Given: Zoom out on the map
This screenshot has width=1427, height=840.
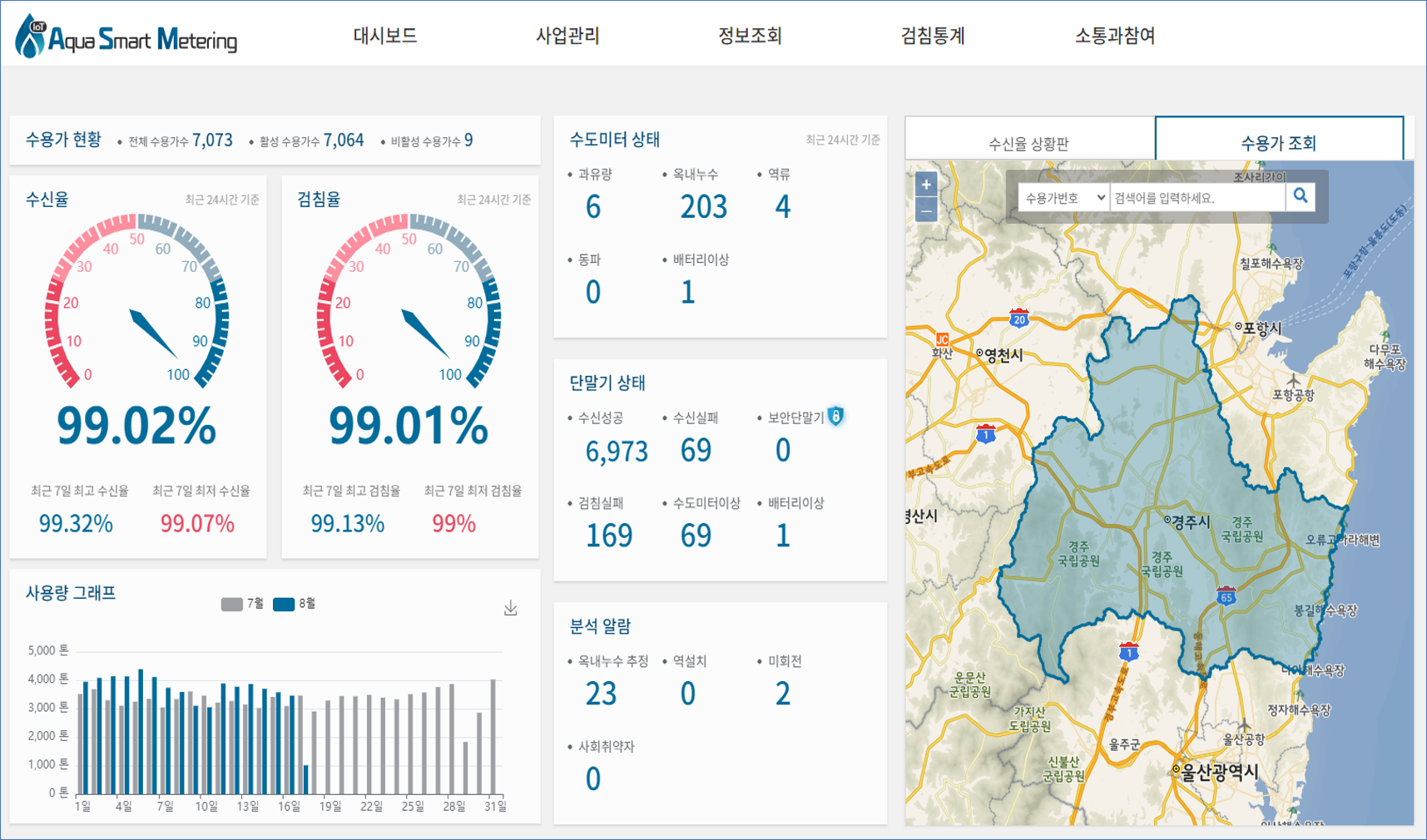Looking at the screenshot, I should tap(926, 211).
